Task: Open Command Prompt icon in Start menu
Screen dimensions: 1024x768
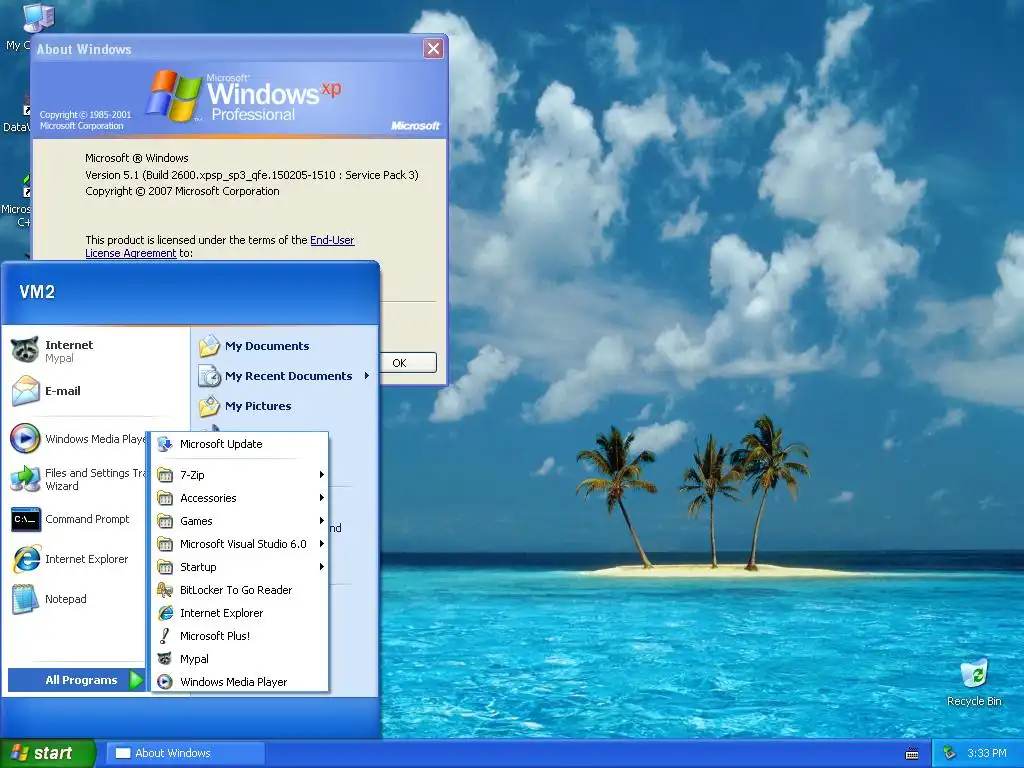Action: (25, 519)
